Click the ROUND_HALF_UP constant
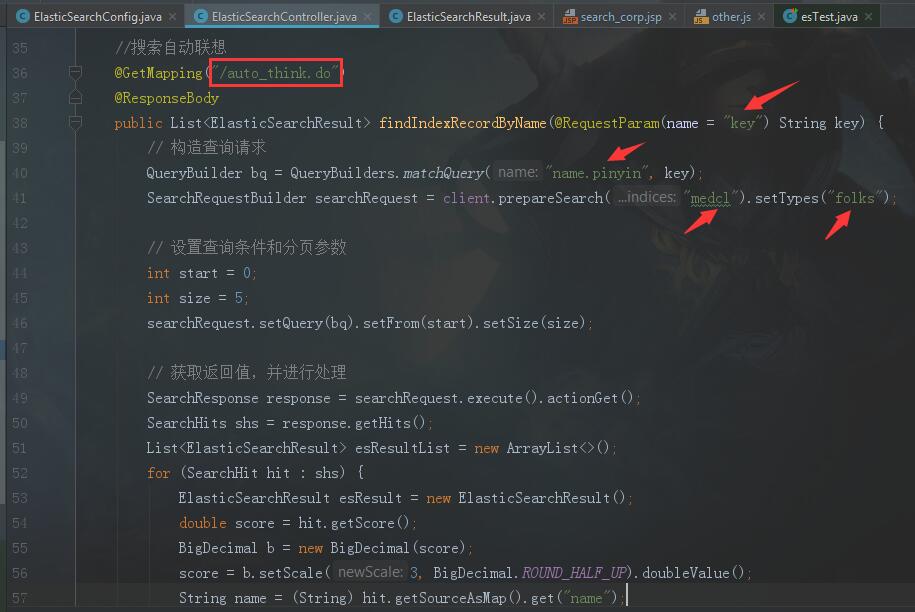915x612 pixels. [x=574, y=573]
